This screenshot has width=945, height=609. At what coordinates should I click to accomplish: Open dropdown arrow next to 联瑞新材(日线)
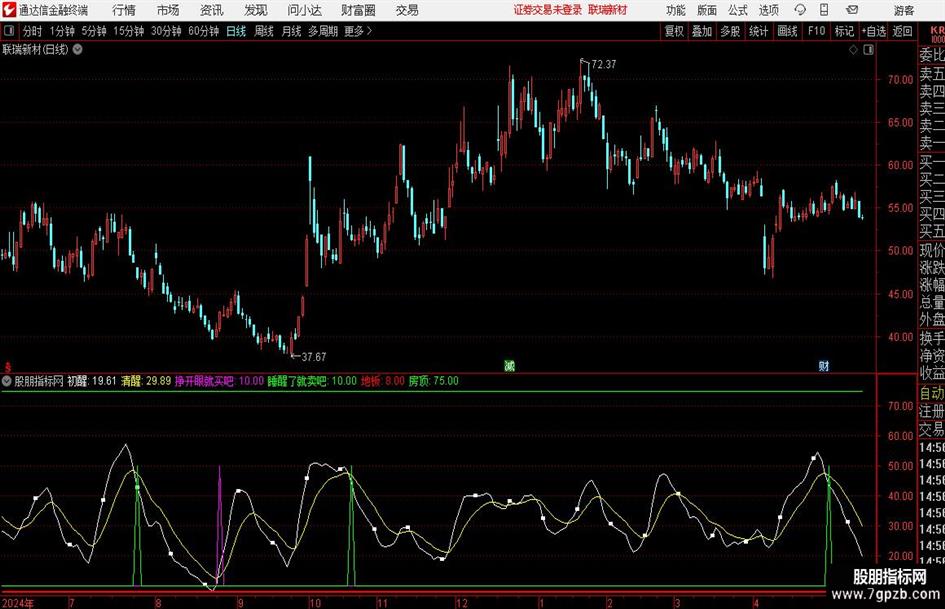click(x=77, y=48)
